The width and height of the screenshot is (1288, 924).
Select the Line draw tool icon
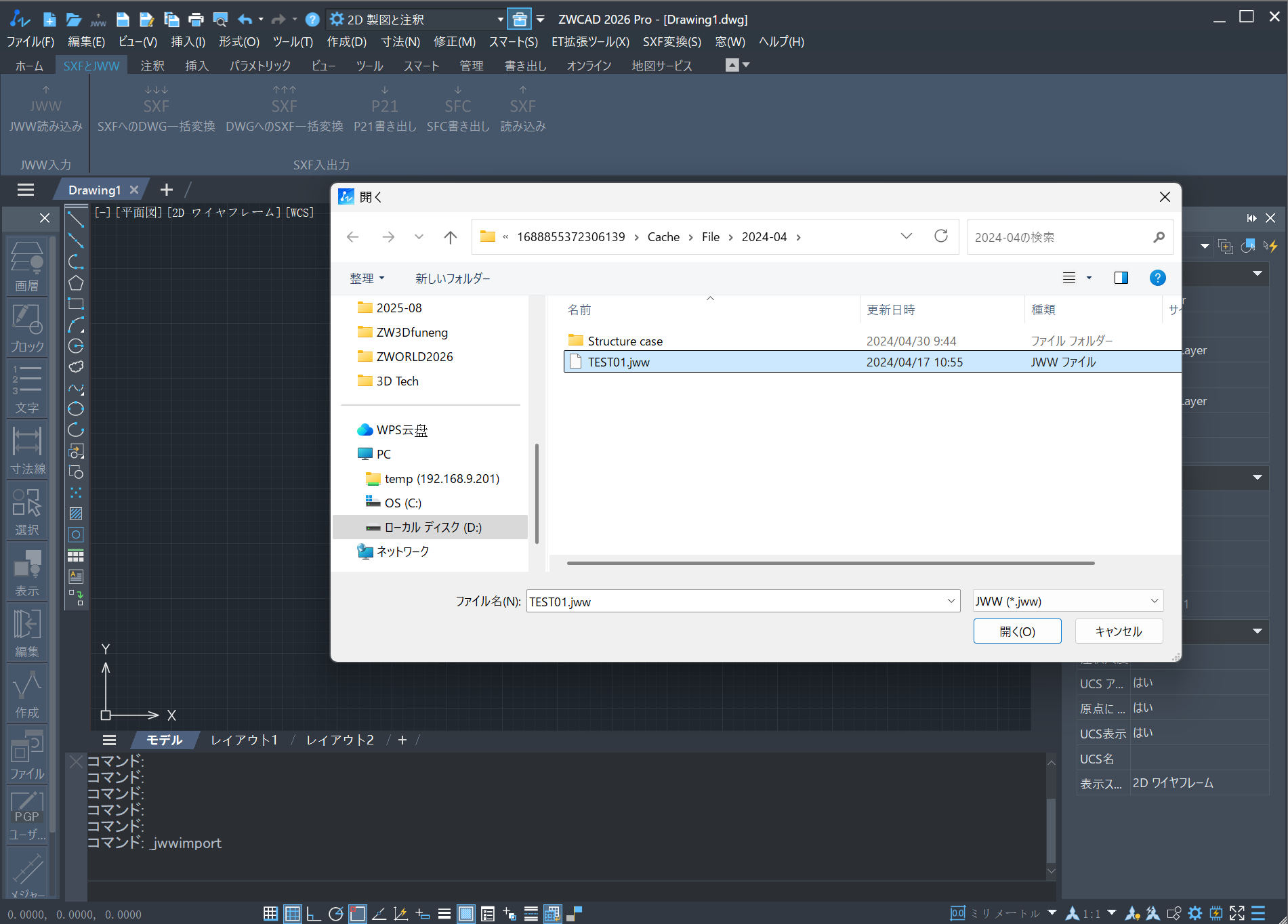coord(76,219)
